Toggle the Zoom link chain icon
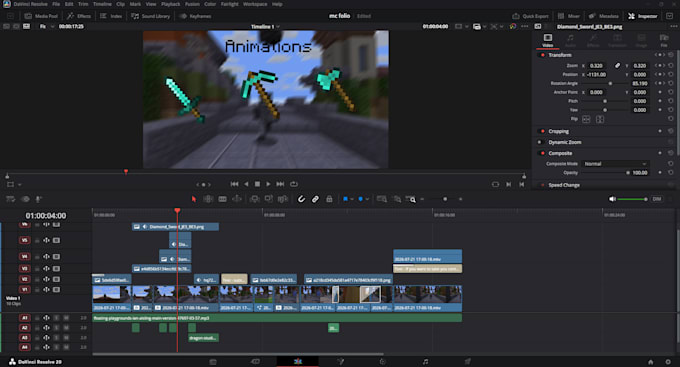Image resolution: width=680 pixels, height=367 pixels. pyautogui.click(x=617, y=66)
